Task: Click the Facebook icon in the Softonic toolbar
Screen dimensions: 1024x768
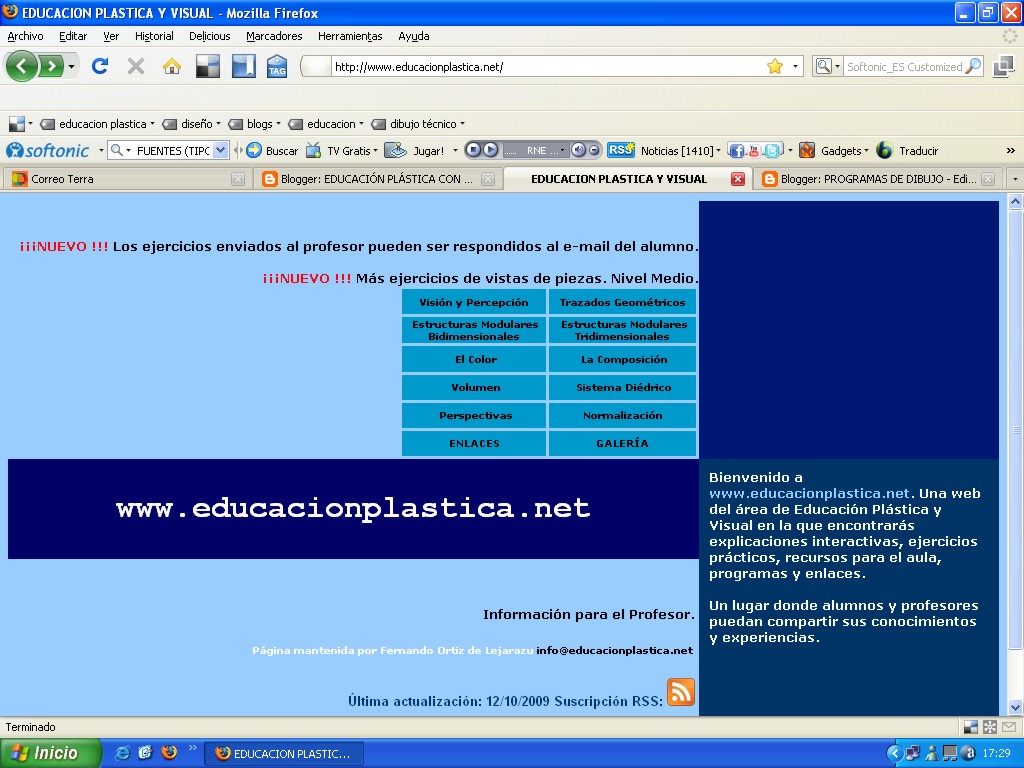Action: 736,149
